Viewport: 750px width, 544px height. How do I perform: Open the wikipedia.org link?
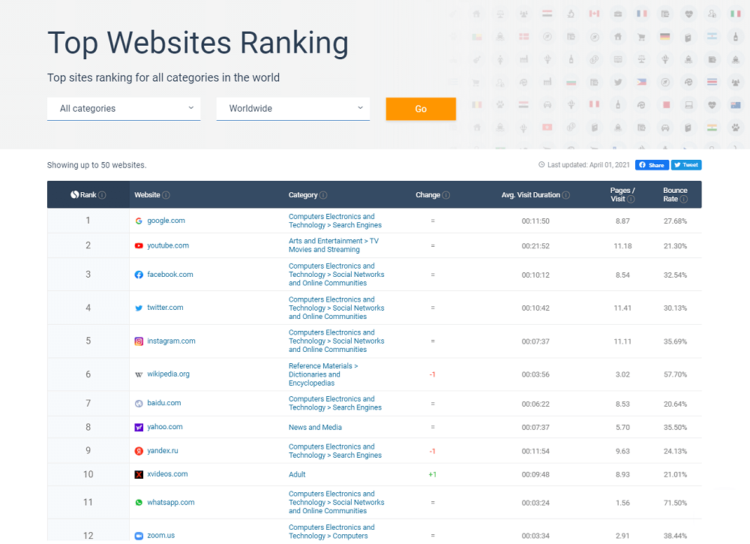[168, 374]
